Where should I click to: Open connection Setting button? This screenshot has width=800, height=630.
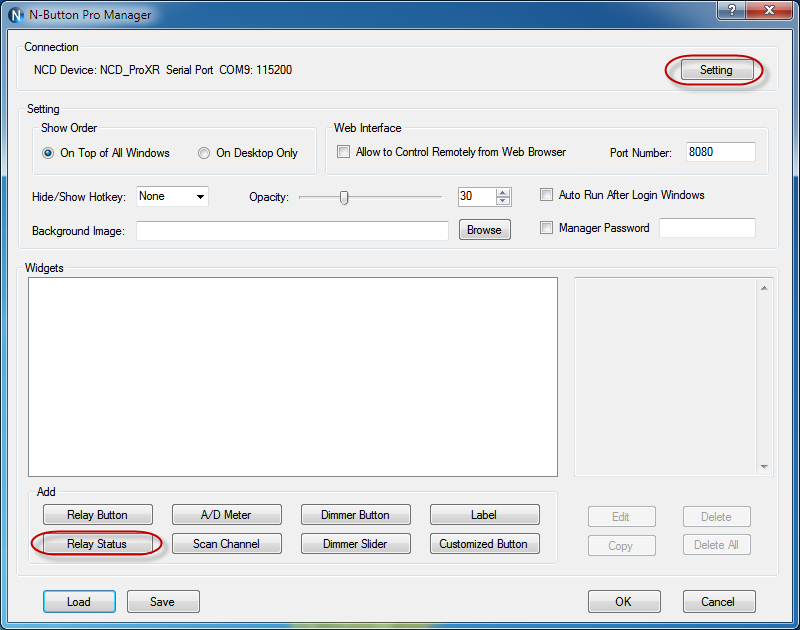click(x=716, y=70)
